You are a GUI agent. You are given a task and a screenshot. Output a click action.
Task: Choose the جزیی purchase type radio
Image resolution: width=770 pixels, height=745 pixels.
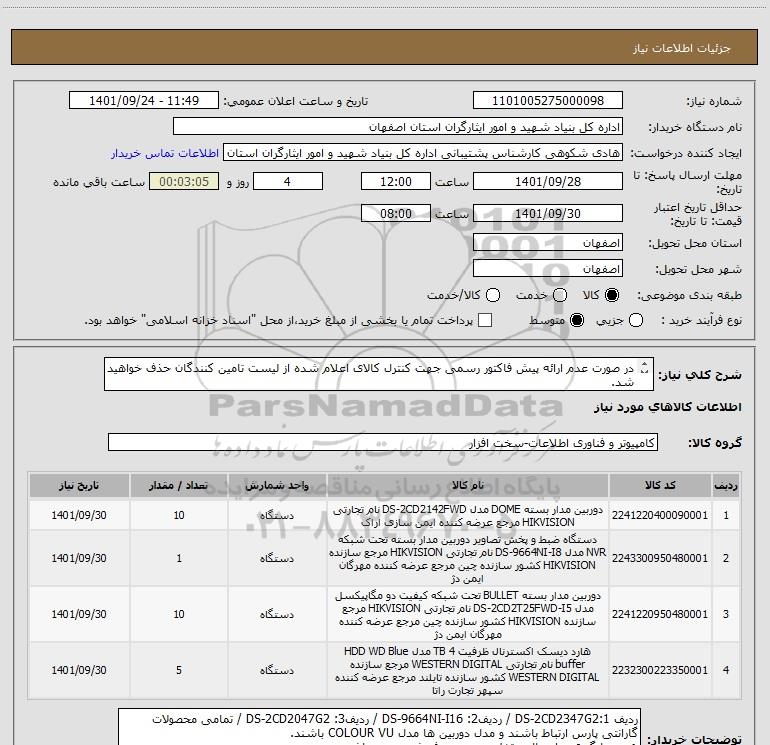pyautogui.click(x=636, y=320)
